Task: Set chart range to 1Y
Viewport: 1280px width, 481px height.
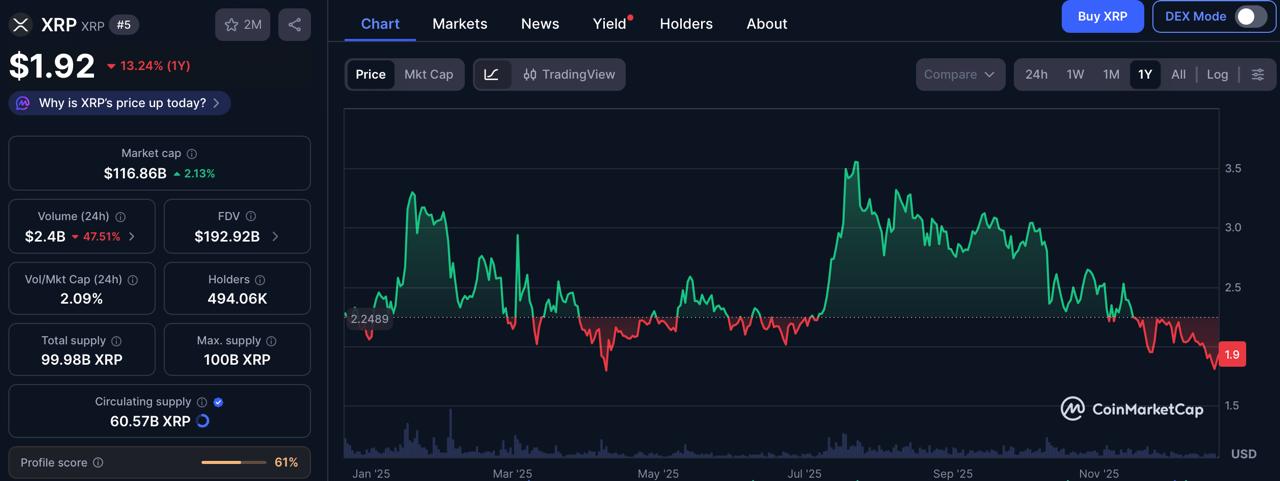Action: [x=1145, y=75]
